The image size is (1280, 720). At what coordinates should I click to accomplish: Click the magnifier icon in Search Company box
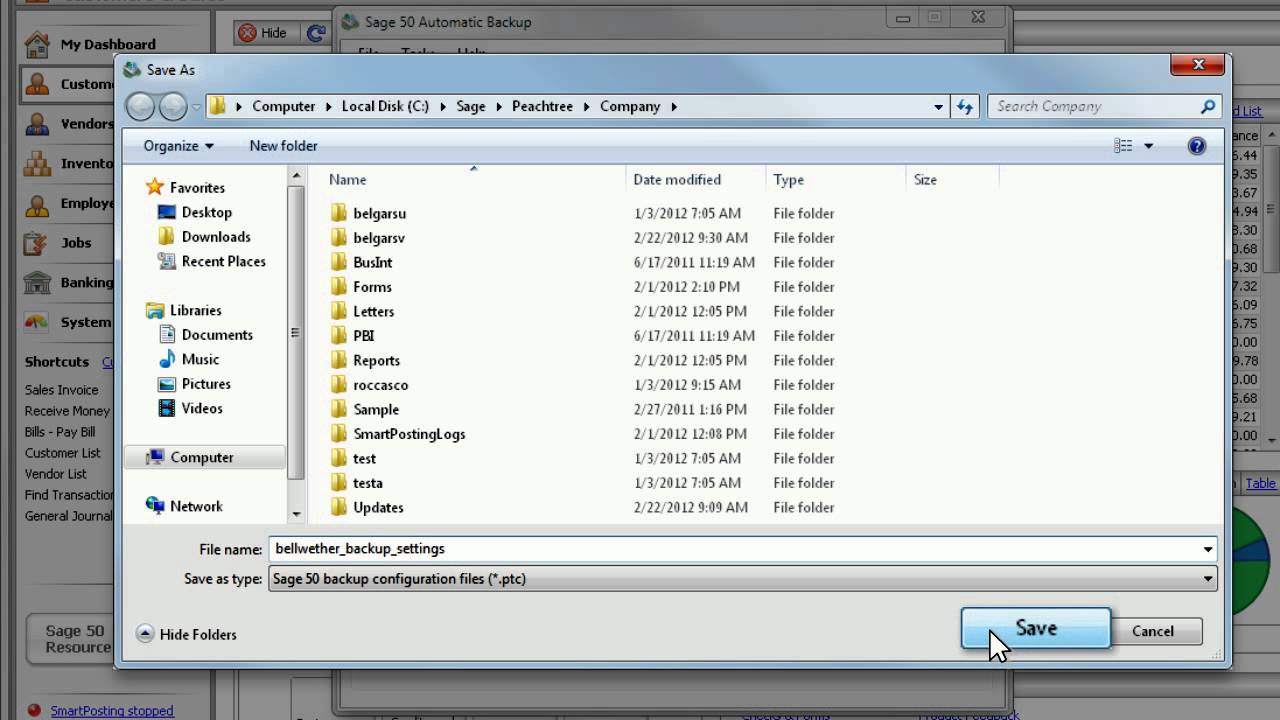click(x=1208, y=106)
